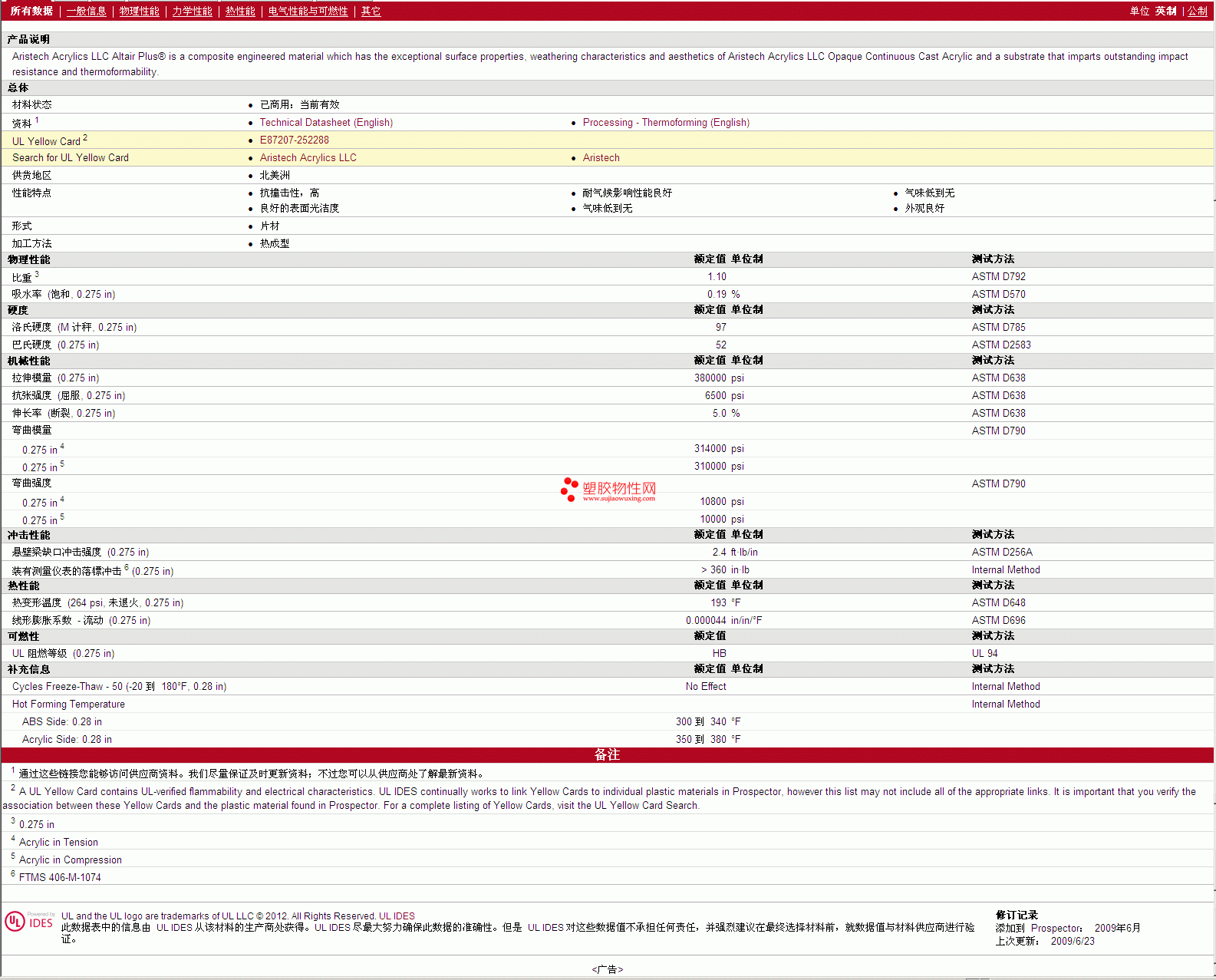Open 电气性能与可燃性 tab
Image resolution: width=1216 pixels, height=980 pixels.
click(308, 11)
